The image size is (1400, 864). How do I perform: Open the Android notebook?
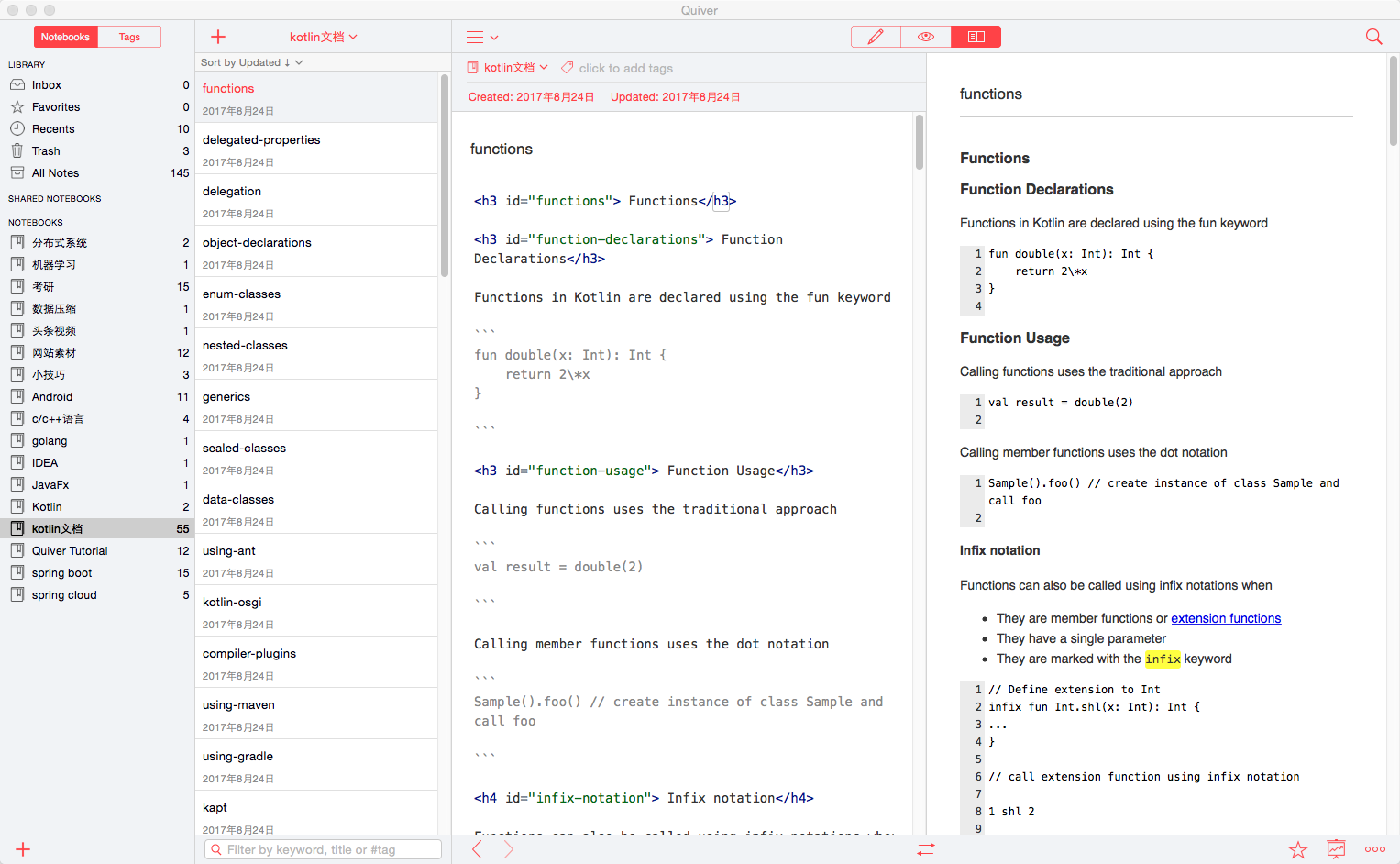click(x=97, y=397)
